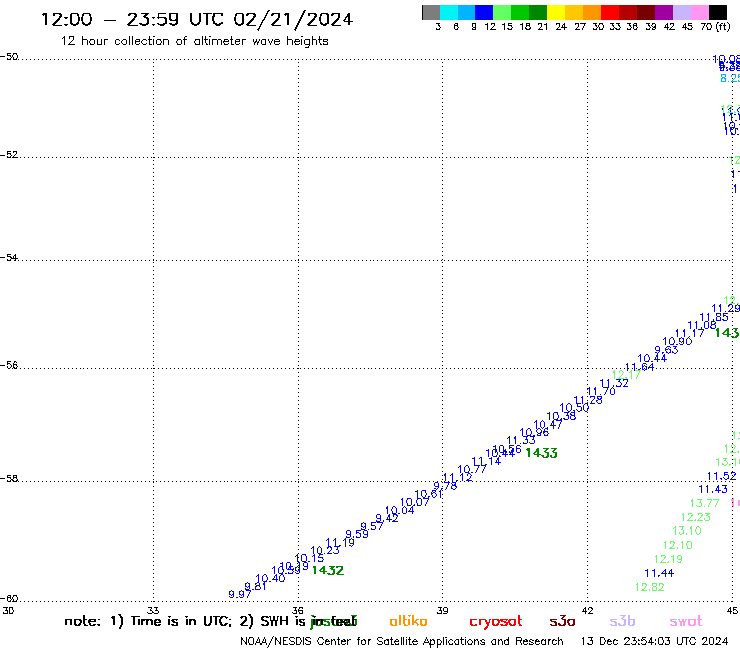740x650 pixels.
Task: Click the light green value "13.77"
Action: point(704,503)
